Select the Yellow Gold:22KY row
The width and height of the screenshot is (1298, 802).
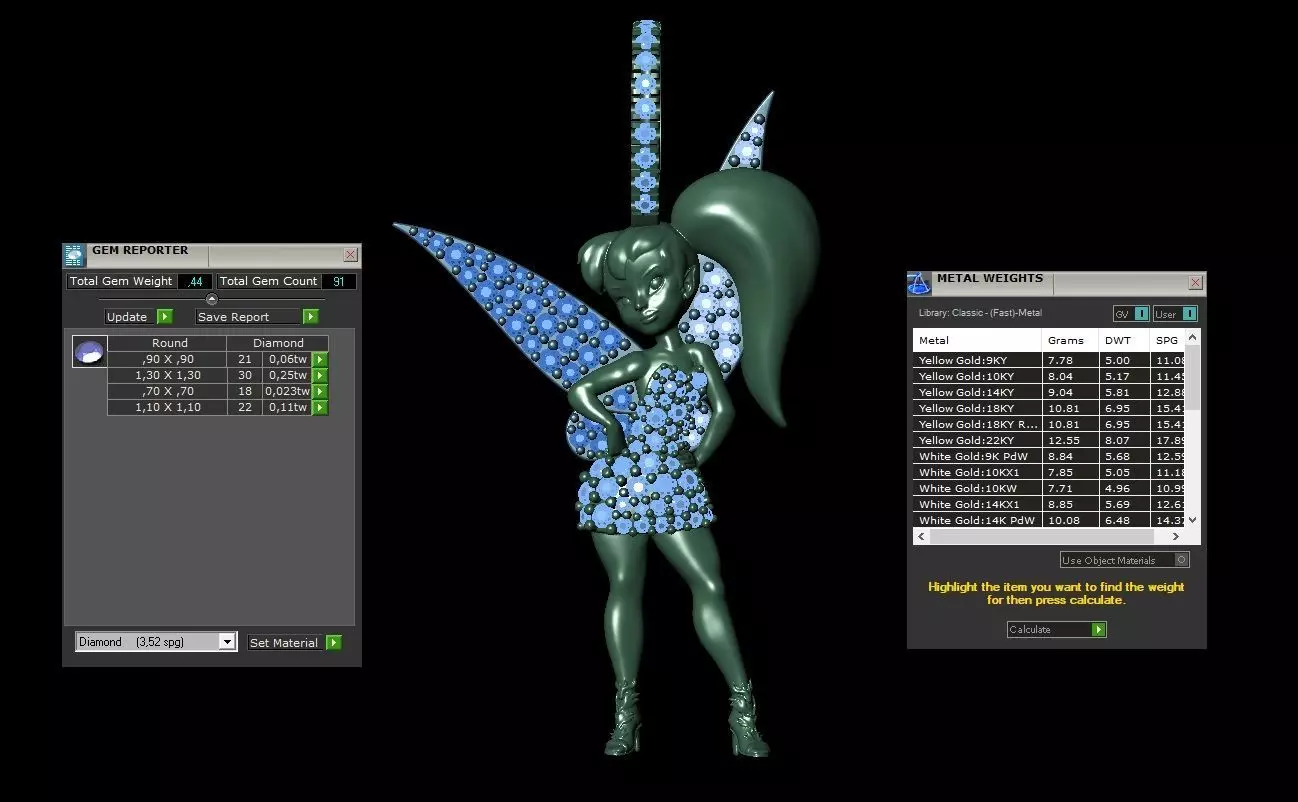click(1049, 440)
